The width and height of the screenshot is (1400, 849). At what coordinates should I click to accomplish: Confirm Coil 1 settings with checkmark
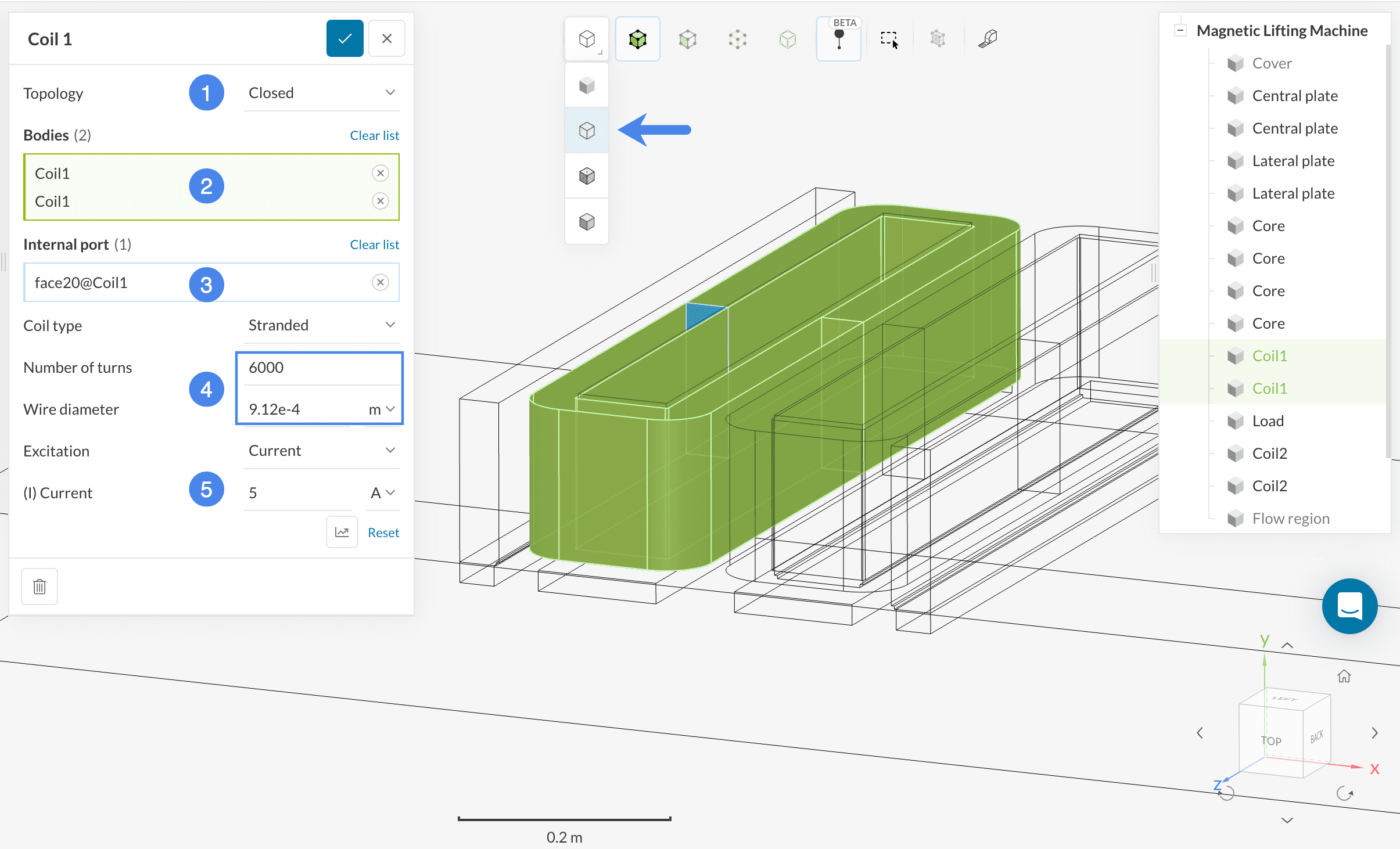tap(344, 39)
